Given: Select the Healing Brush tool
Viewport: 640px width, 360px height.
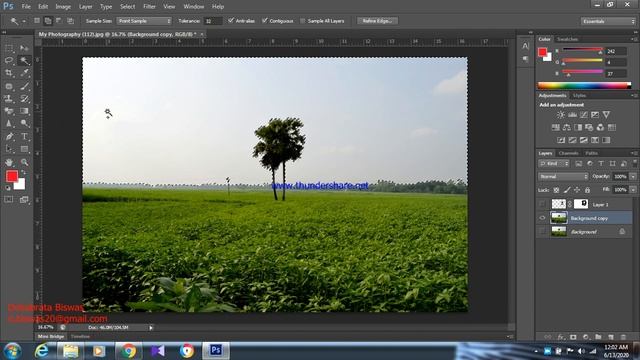Looking at the screenshot, I should [x=9, y=86].
